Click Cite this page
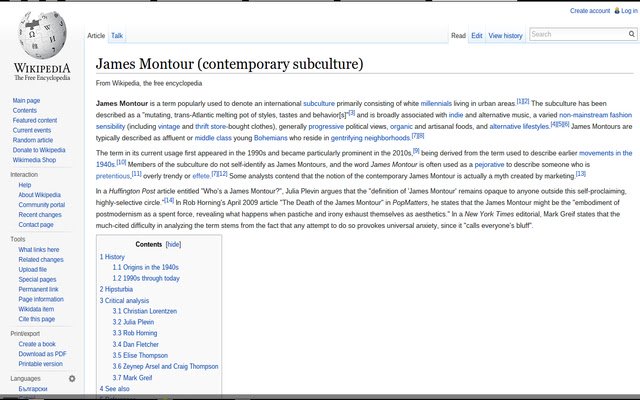The width and height of the screenshot is (640, 400). coord(36,319)
